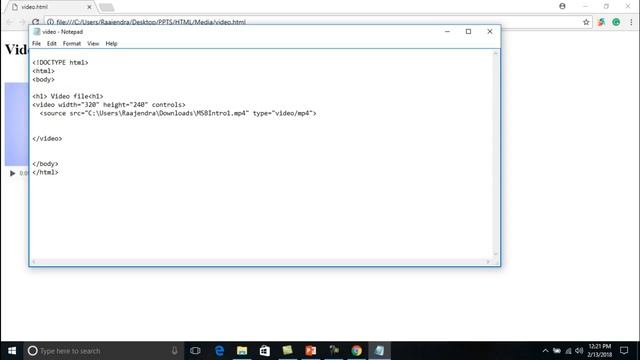Open the Format menu in Notepad
This screenshot has height=360, width=640.
72,43
